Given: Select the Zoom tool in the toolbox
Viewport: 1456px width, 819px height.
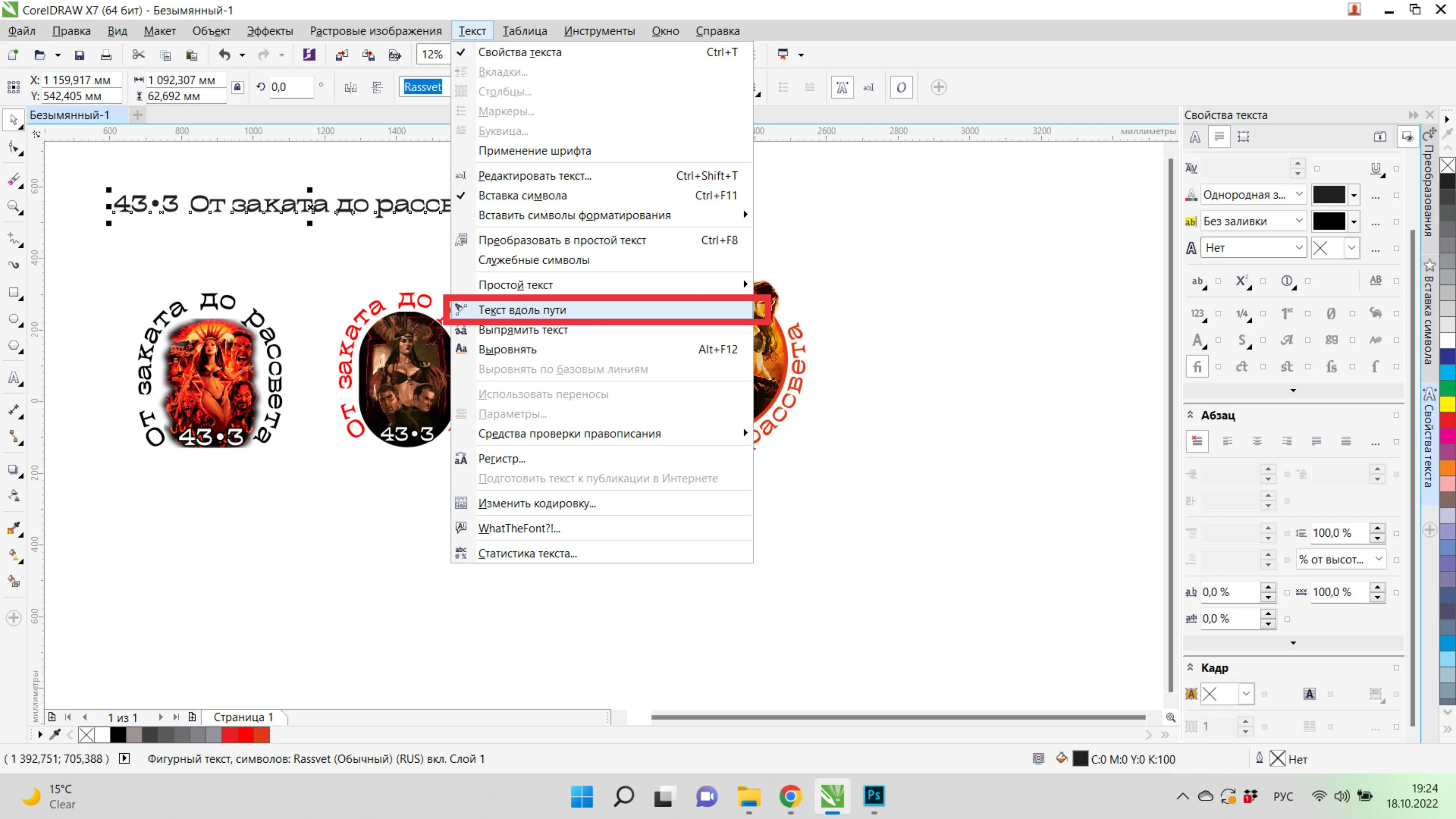Looking at the screenshot, I should (14, 206).
